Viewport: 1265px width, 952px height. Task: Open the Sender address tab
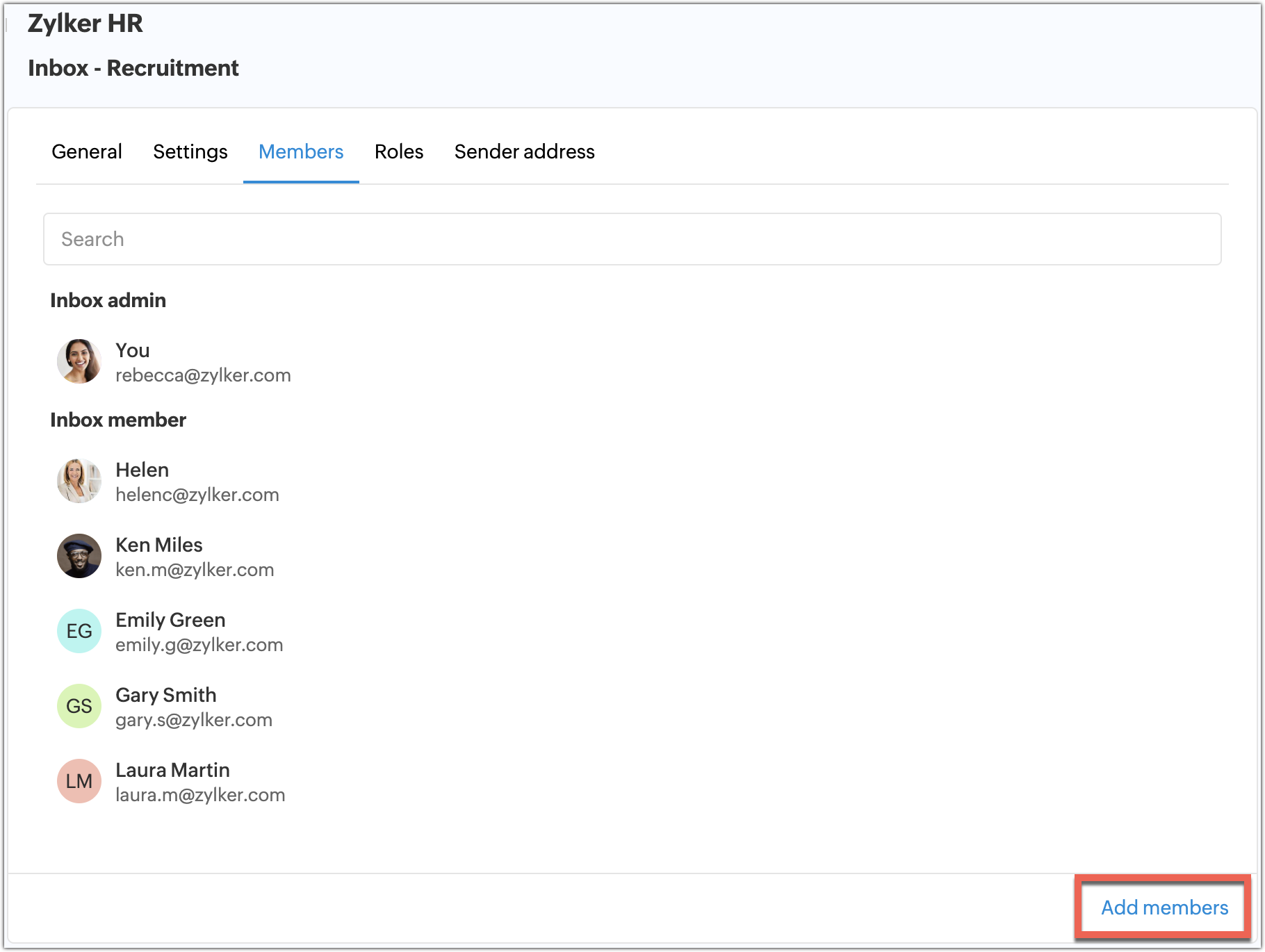tap(524, 151)
